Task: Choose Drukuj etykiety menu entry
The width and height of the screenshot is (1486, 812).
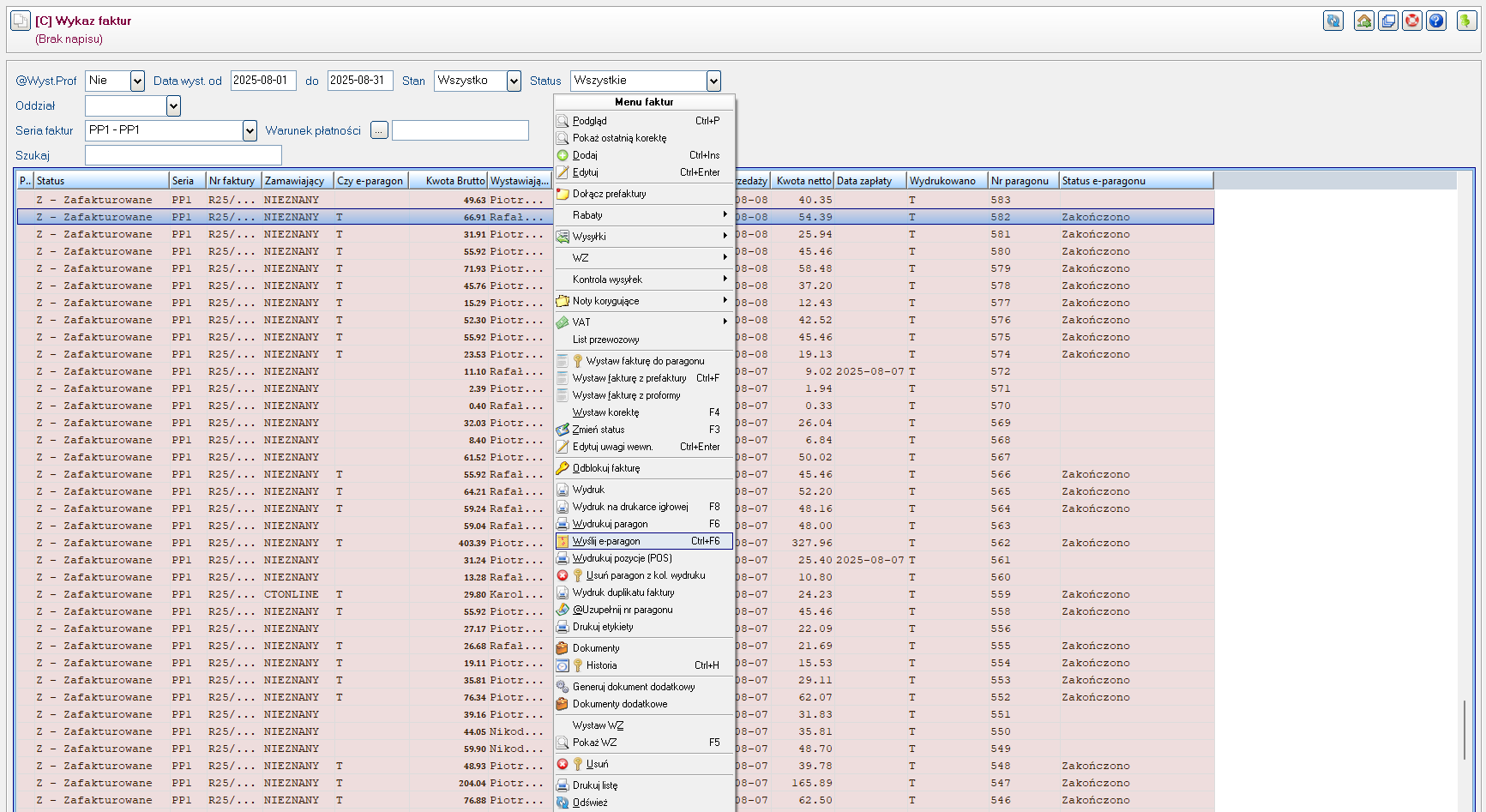Action: (x=644, y=627)
